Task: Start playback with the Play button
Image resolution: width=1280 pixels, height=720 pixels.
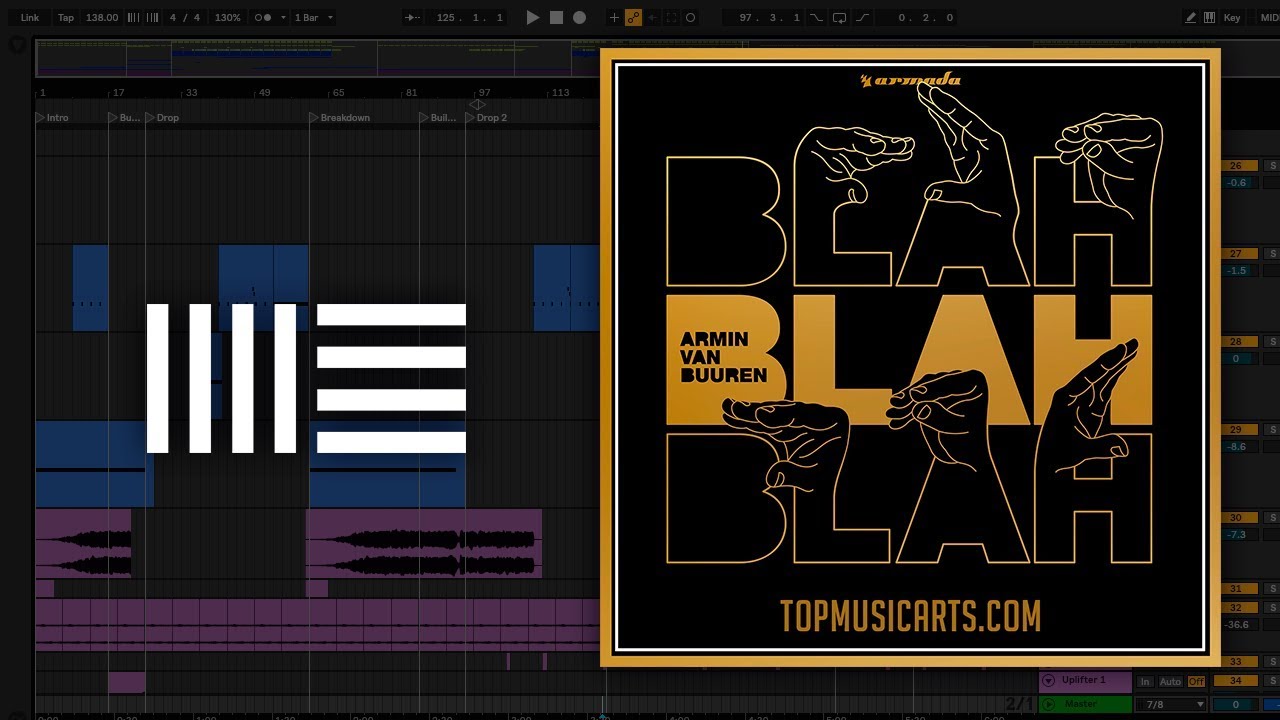Action: click(533, 18)
